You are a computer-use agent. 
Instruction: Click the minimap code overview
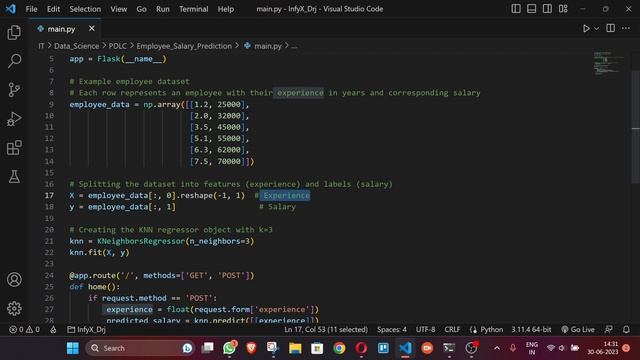pyautogui.click(x=608, y=63)
